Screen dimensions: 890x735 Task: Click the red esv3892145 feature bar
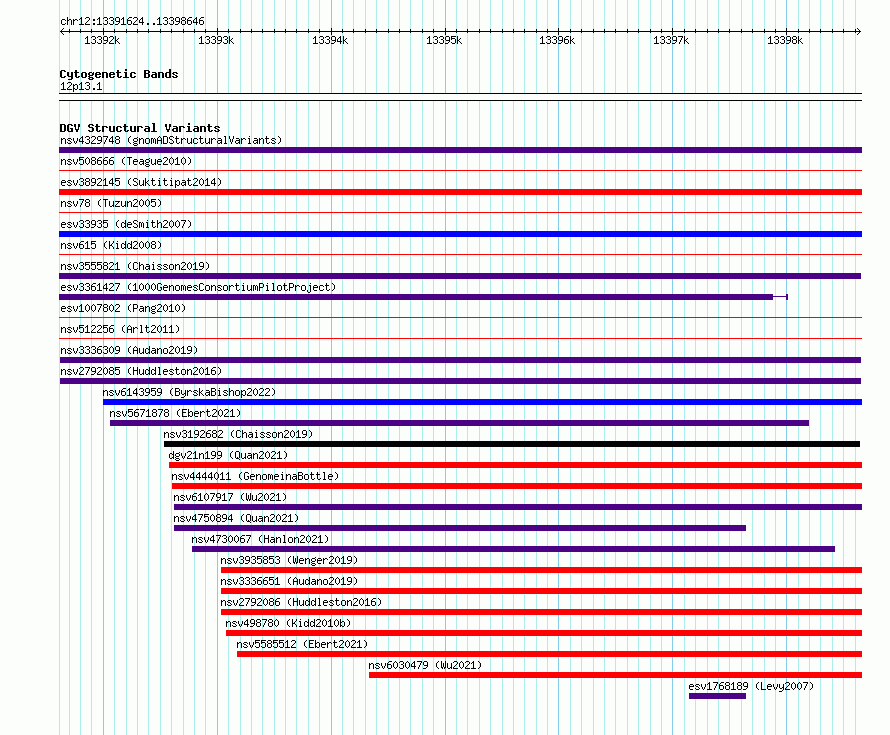(460, 192)
